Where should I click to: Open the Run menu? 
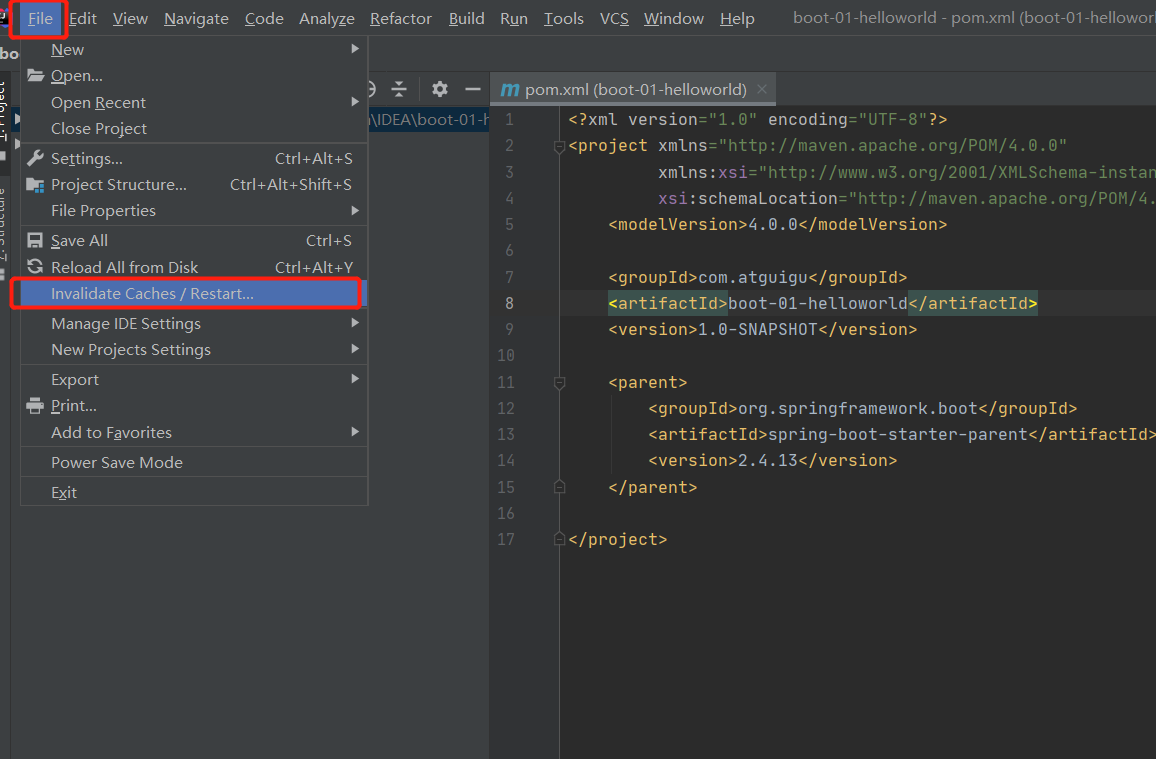(x=514, y=18)
